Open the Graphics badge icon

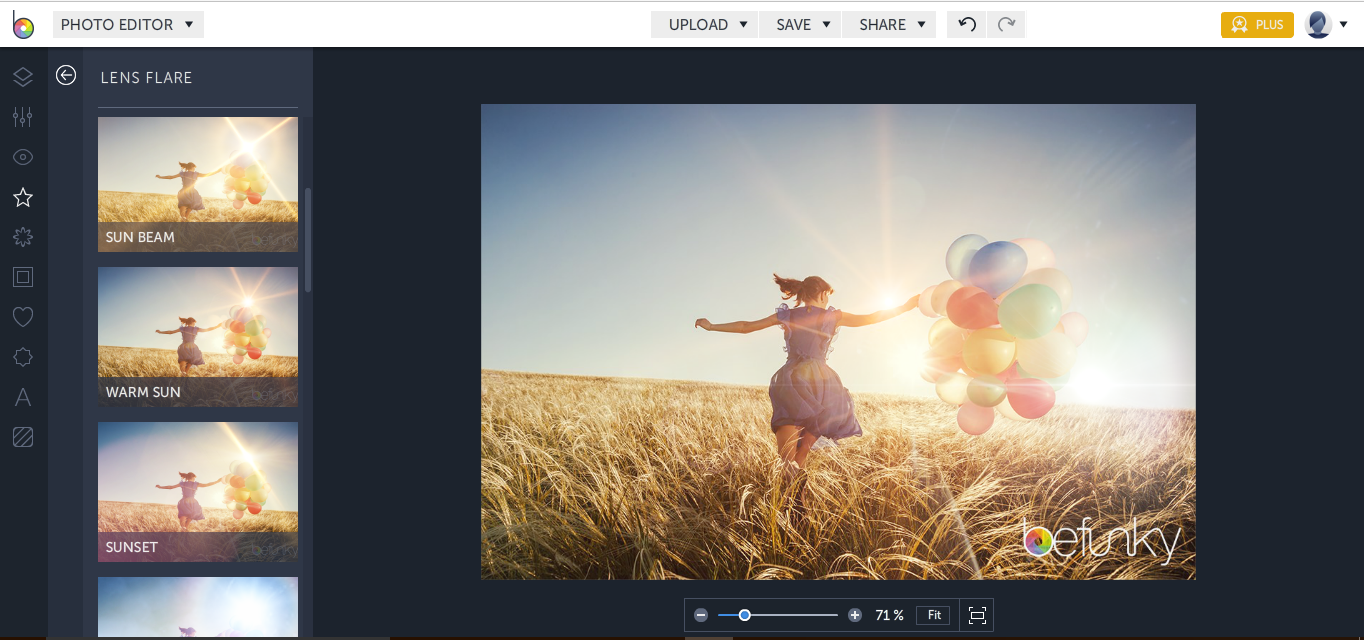[23, 357]
